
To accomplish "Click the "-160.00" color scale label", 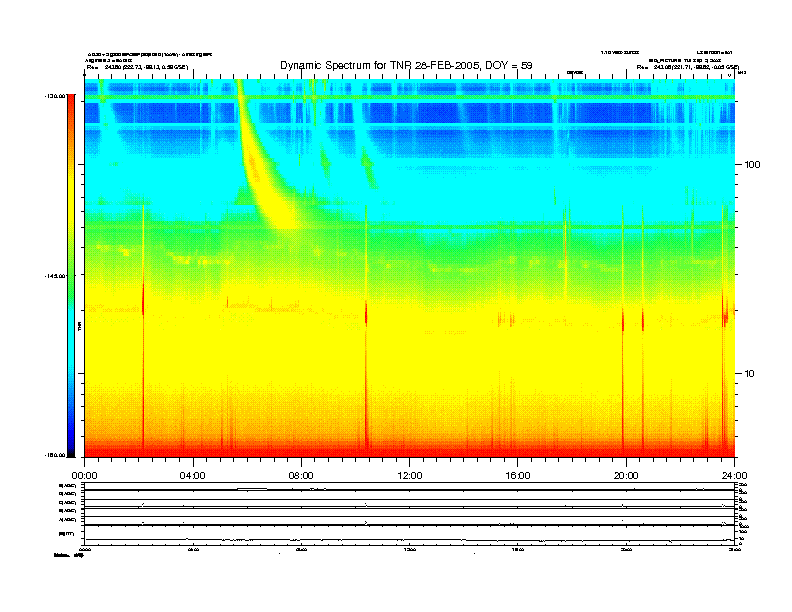I will tap(54, 455).
